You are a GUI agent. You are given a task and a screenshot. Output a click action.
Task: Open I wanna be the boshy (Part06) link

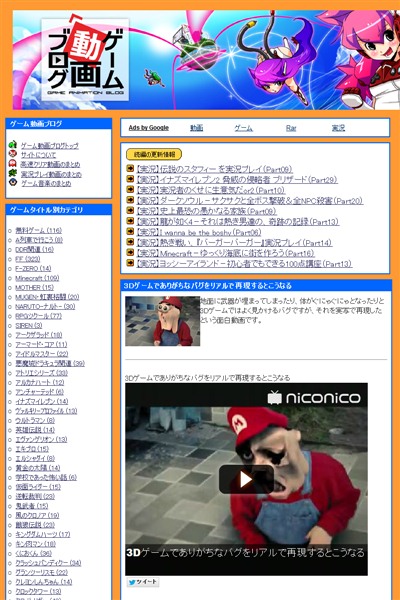pyautogui.click(x=199, y=232)
